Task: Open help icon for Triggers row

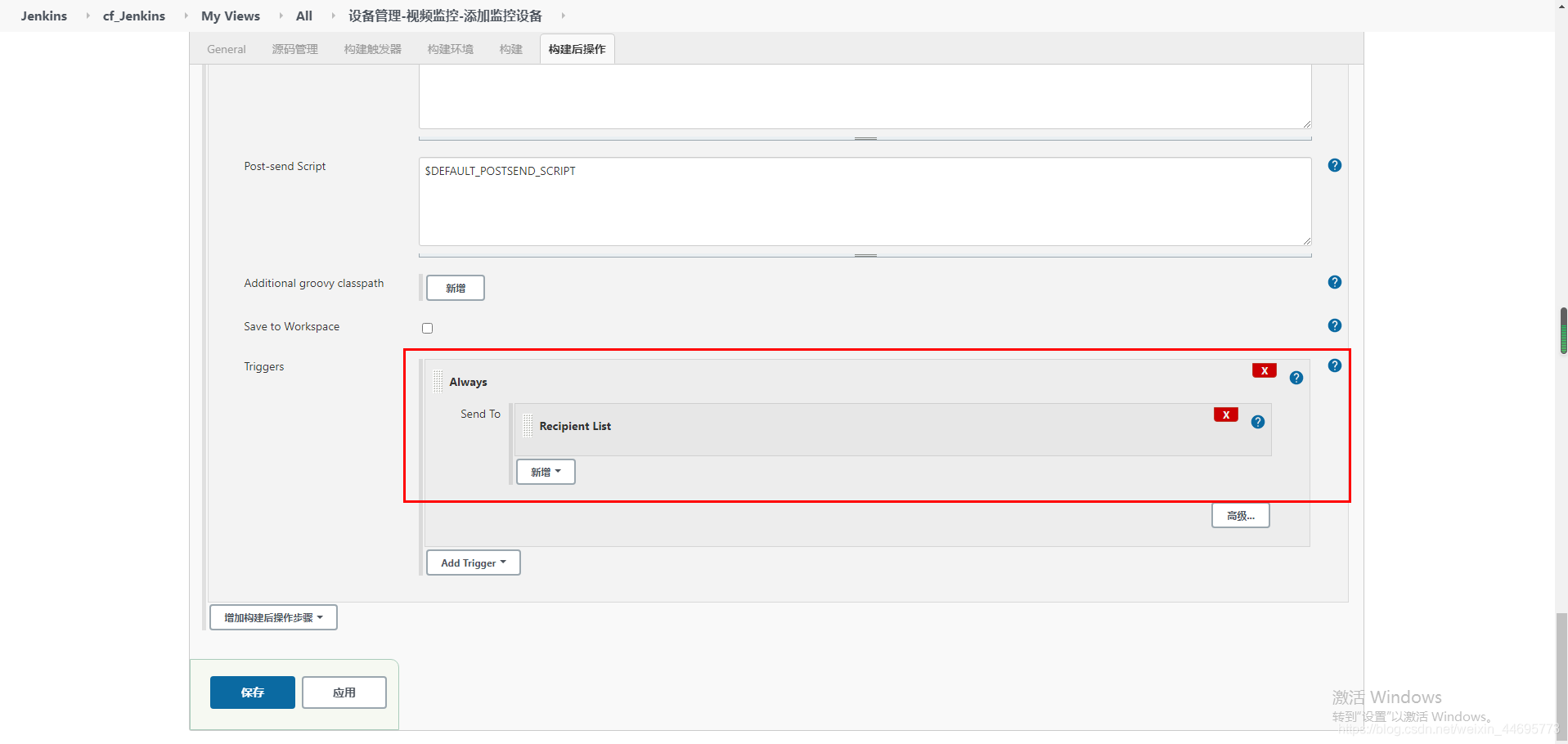Action: click(1334, 365)
